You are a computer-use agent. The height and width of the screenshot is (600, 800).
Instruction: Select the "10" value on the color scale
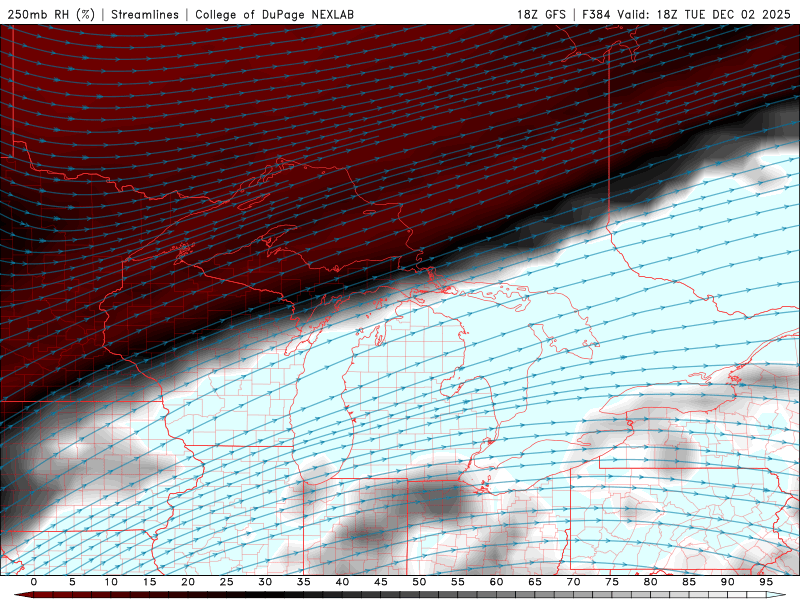[x=111, y=582]
